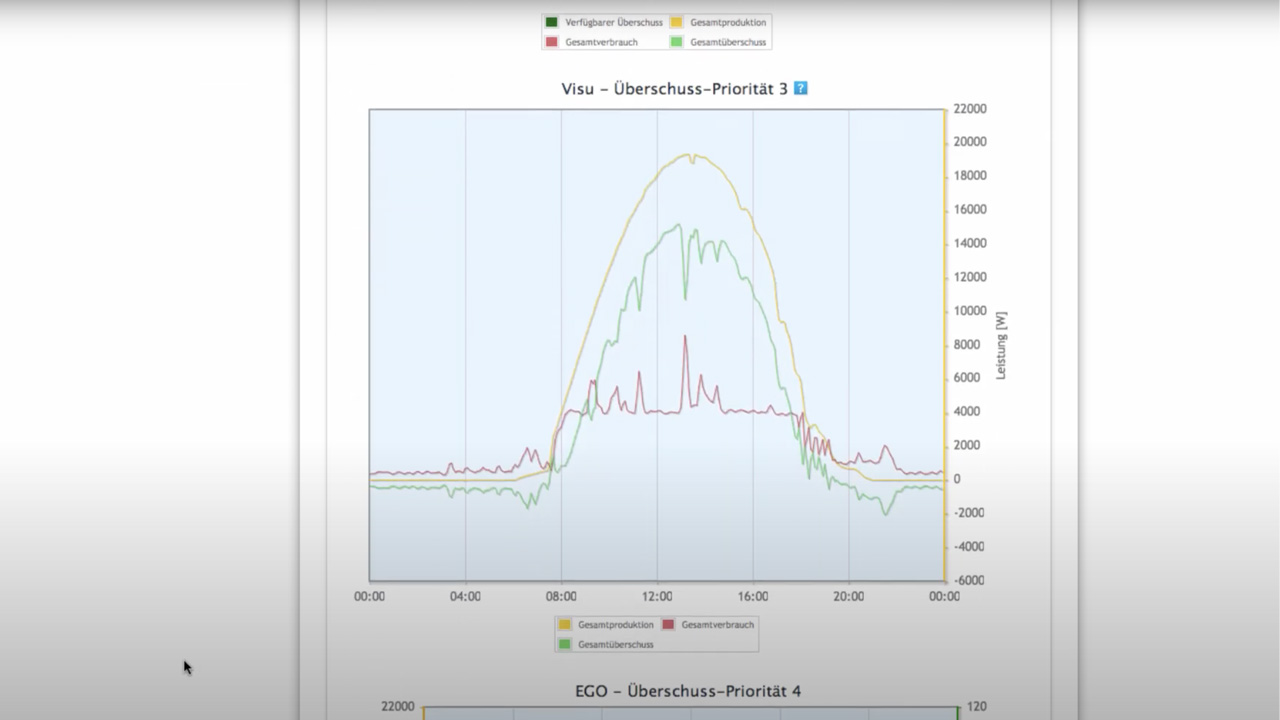Toggle Gesamtproduktion yellow swatch in top legend

coord(676,22)
